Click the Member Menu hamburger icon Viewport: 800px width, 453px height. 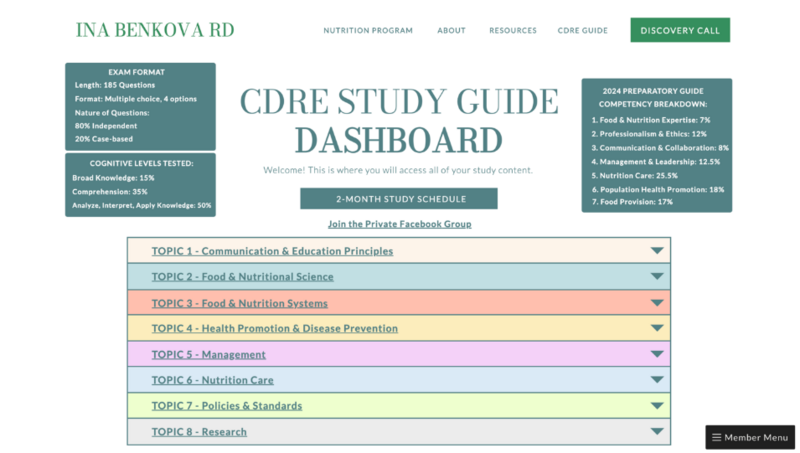tap(716, 437)
